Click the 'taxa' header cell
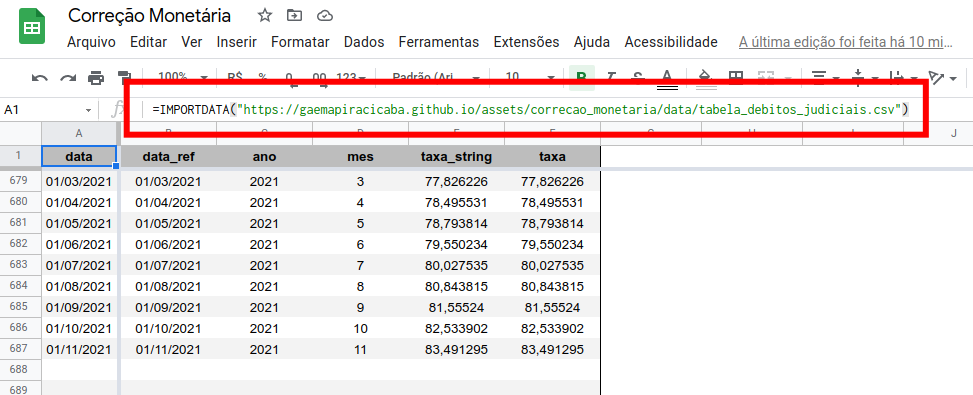Viewport: 973px width, 395px height. click(x=552, y=156)
